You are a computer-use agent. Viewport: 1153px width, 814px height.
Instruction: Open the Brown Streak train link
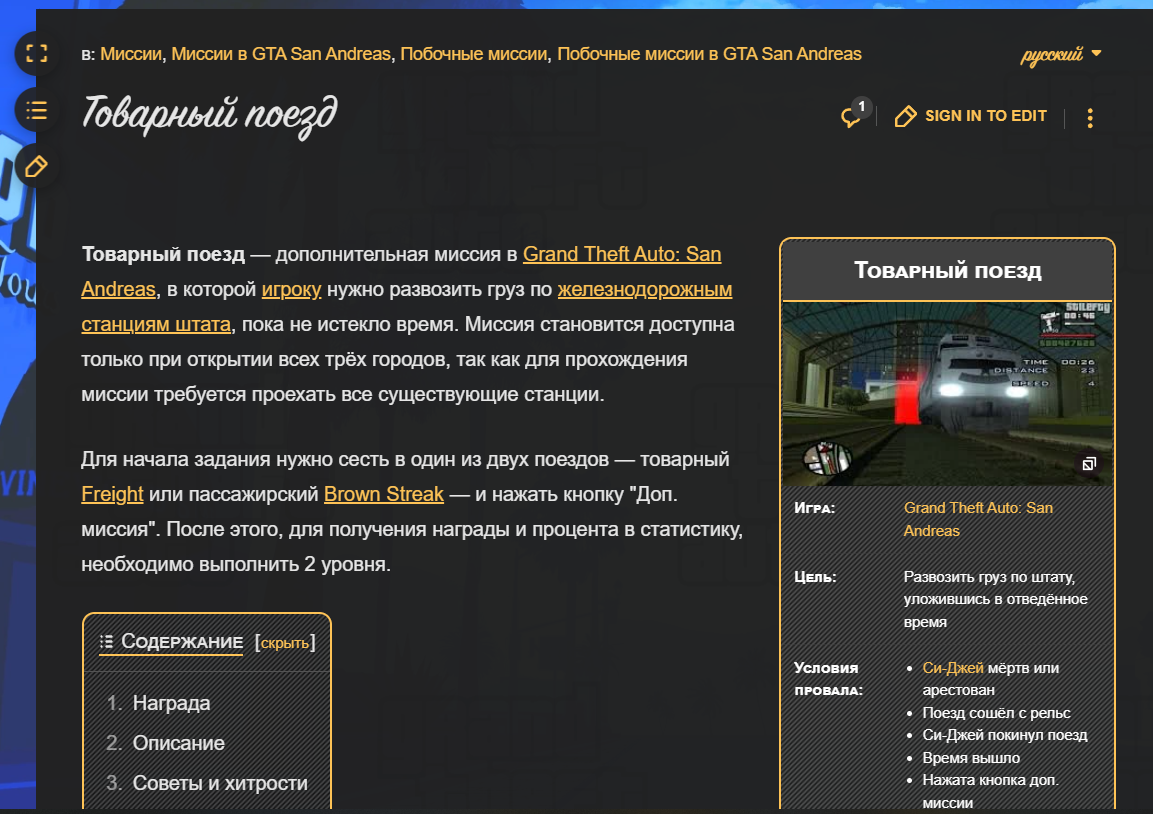(384, 494)
